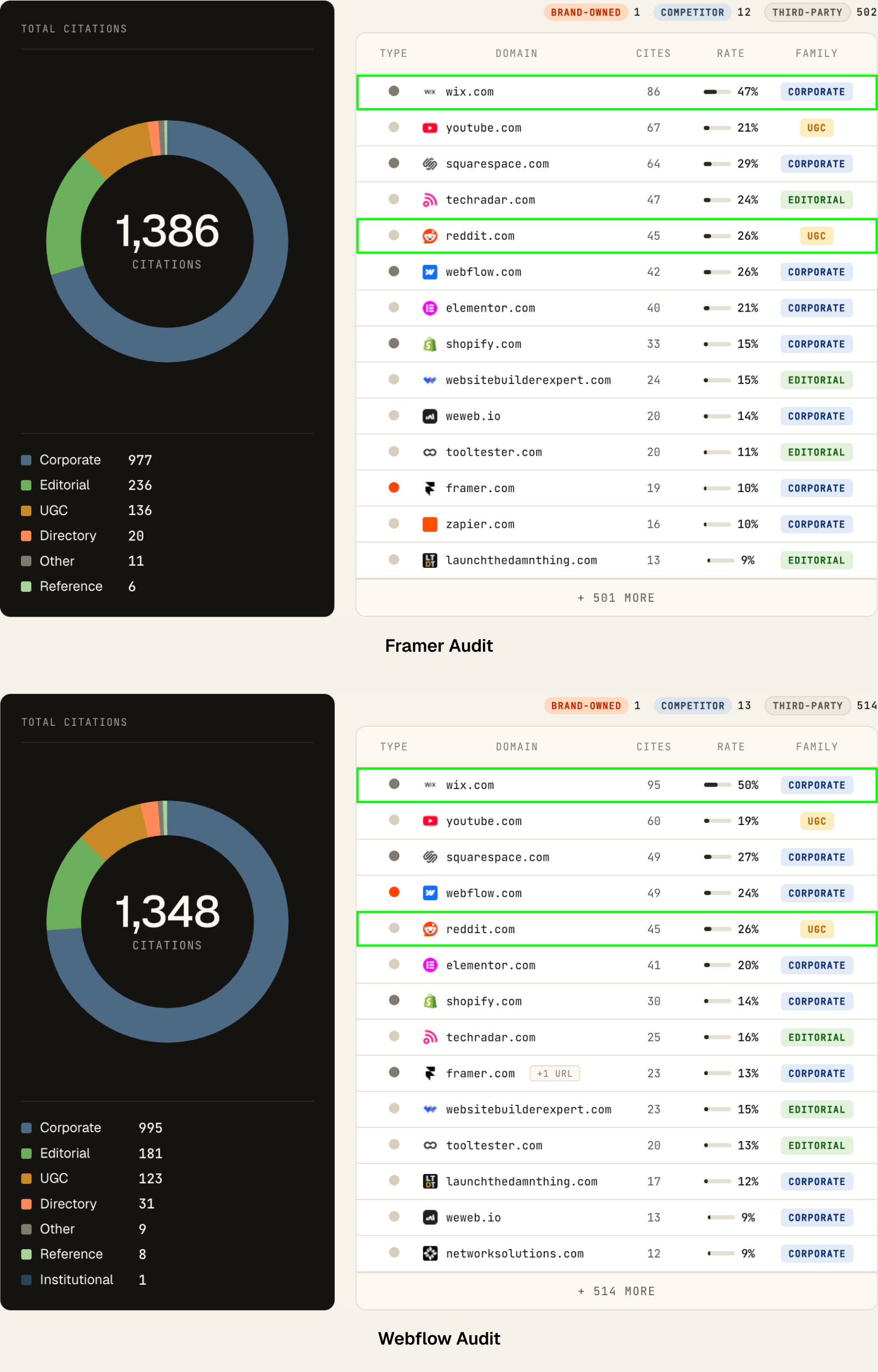878x1372 pixels.
Task: Click EDITORIAL badge in techradar.com row with 47 cites
Action: [x=817, y=200]
